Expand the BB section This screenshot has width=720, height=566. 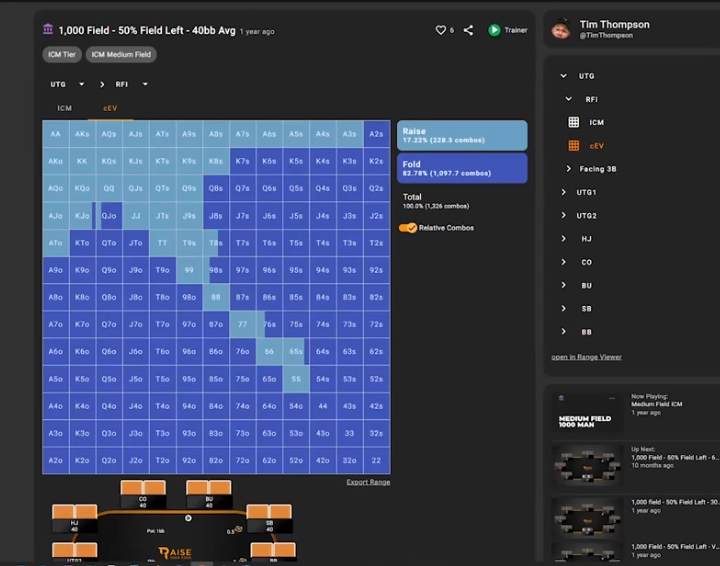tap(563, 331)
